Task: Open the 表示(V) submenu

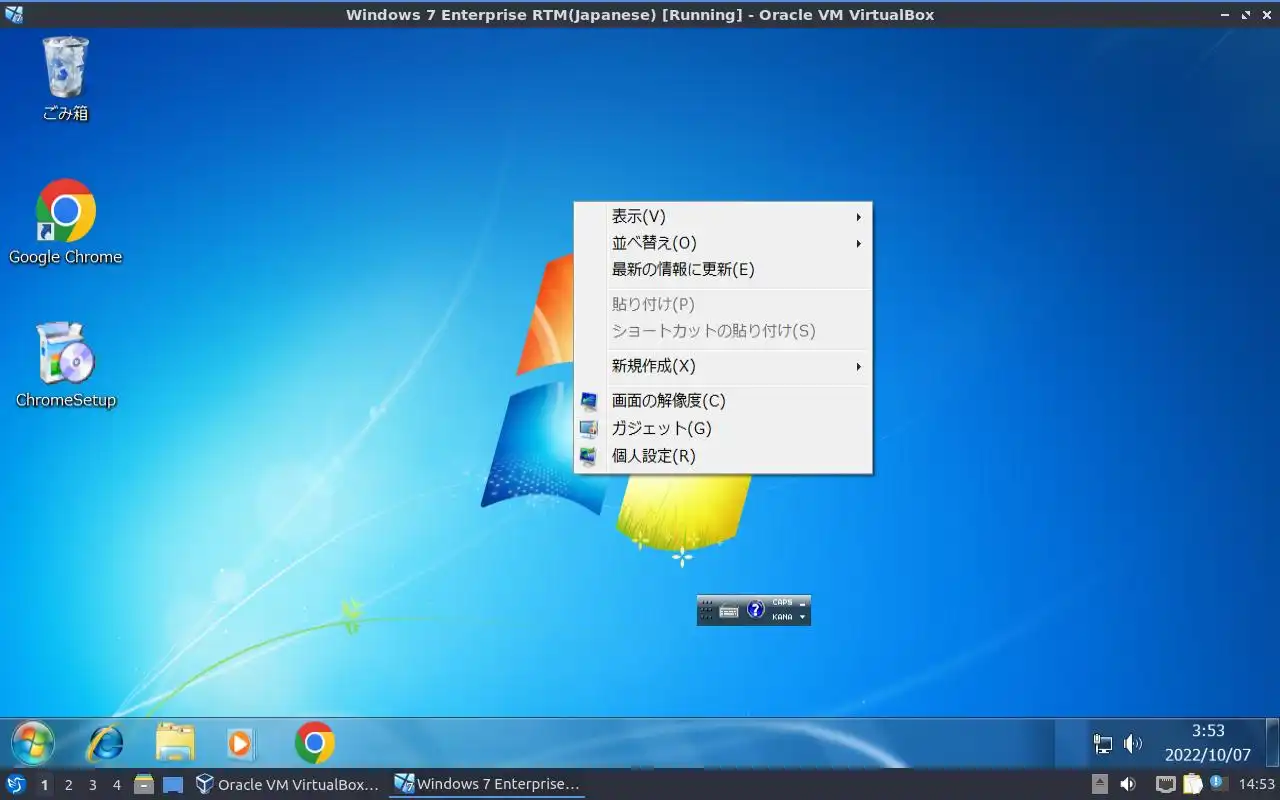Action: [723, 216]
